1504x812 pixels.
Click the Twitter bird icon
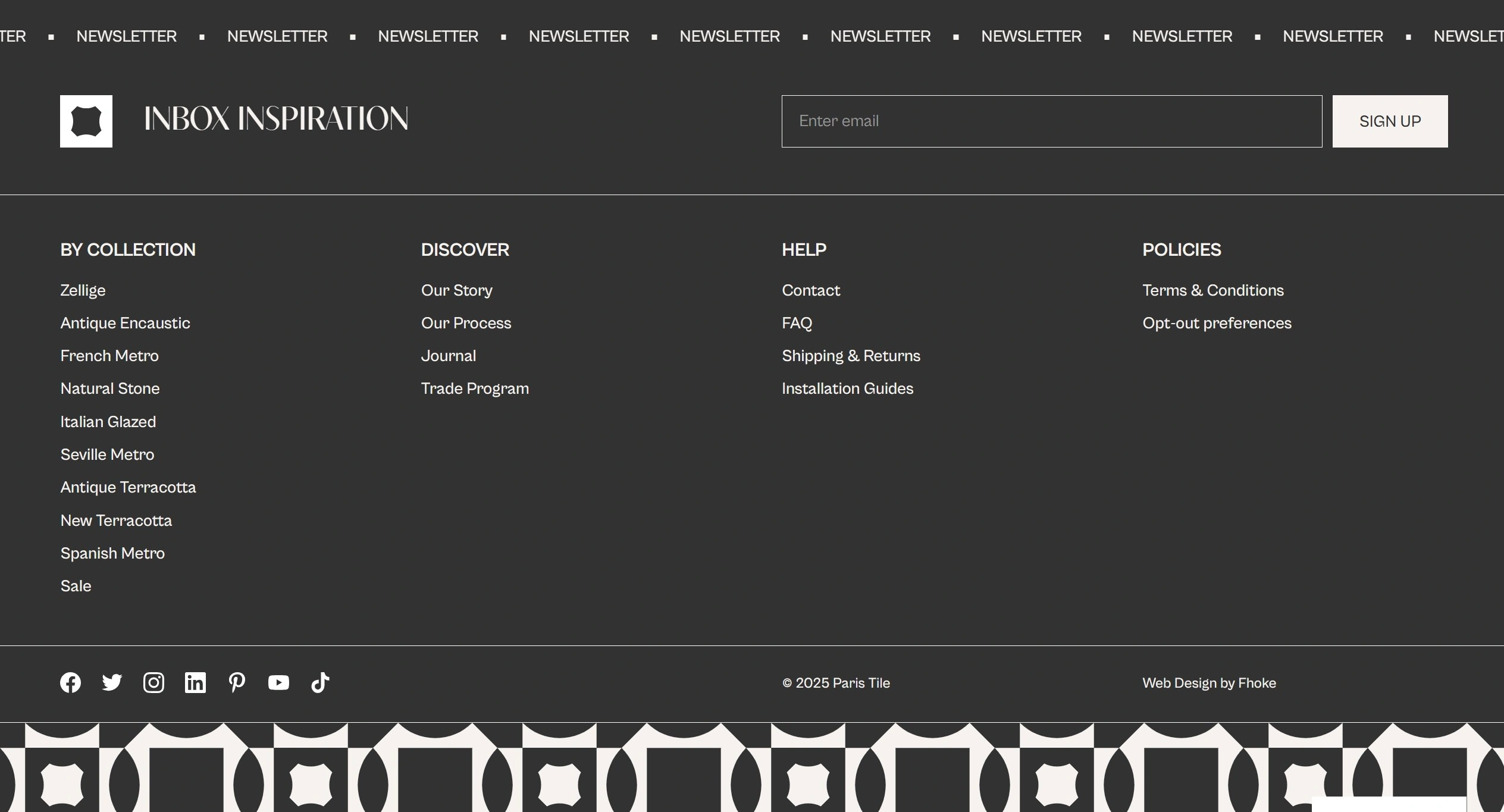(112, 682)
